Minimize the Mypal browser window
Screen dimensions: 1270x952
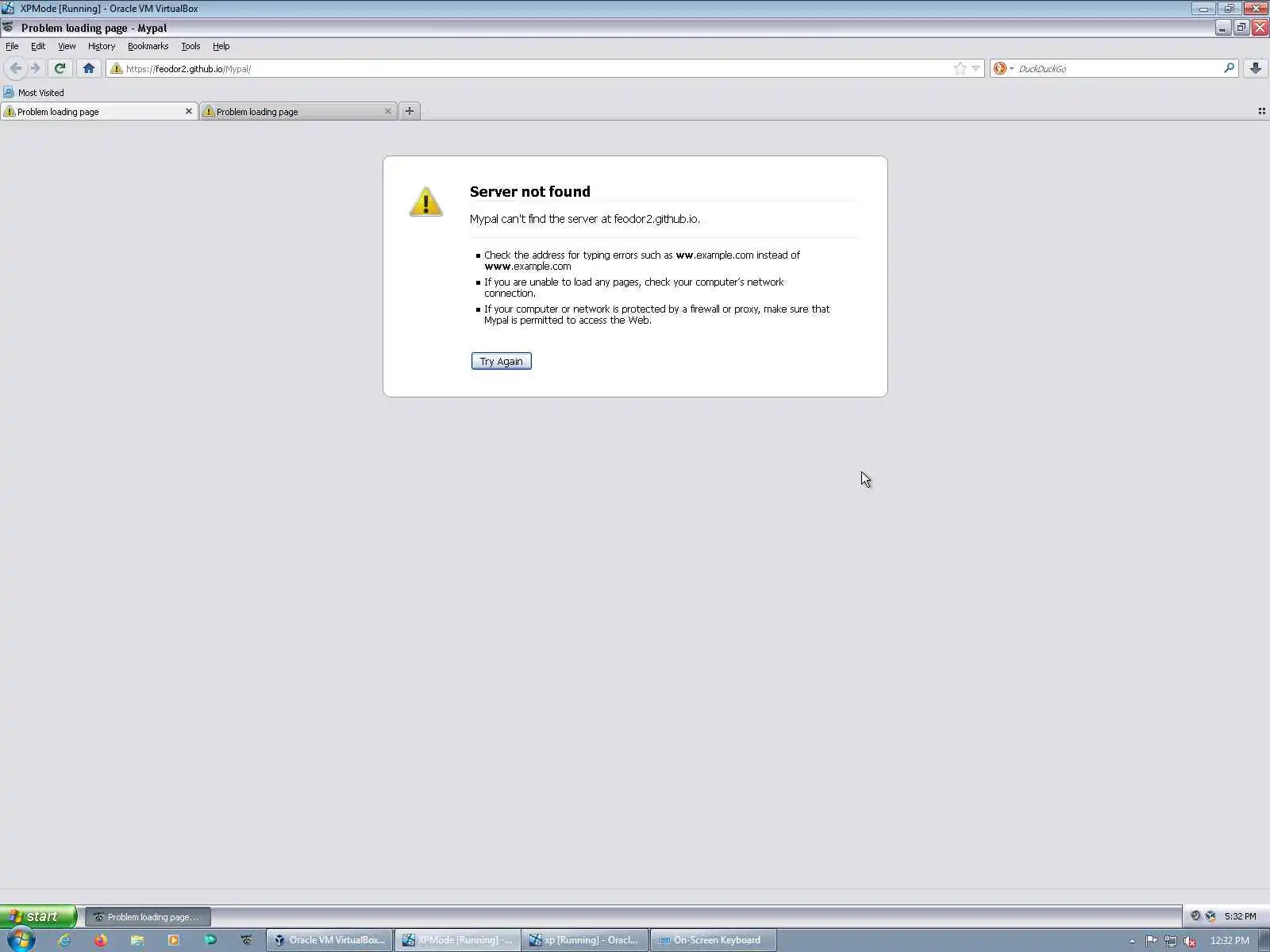tap(1222, 28)
